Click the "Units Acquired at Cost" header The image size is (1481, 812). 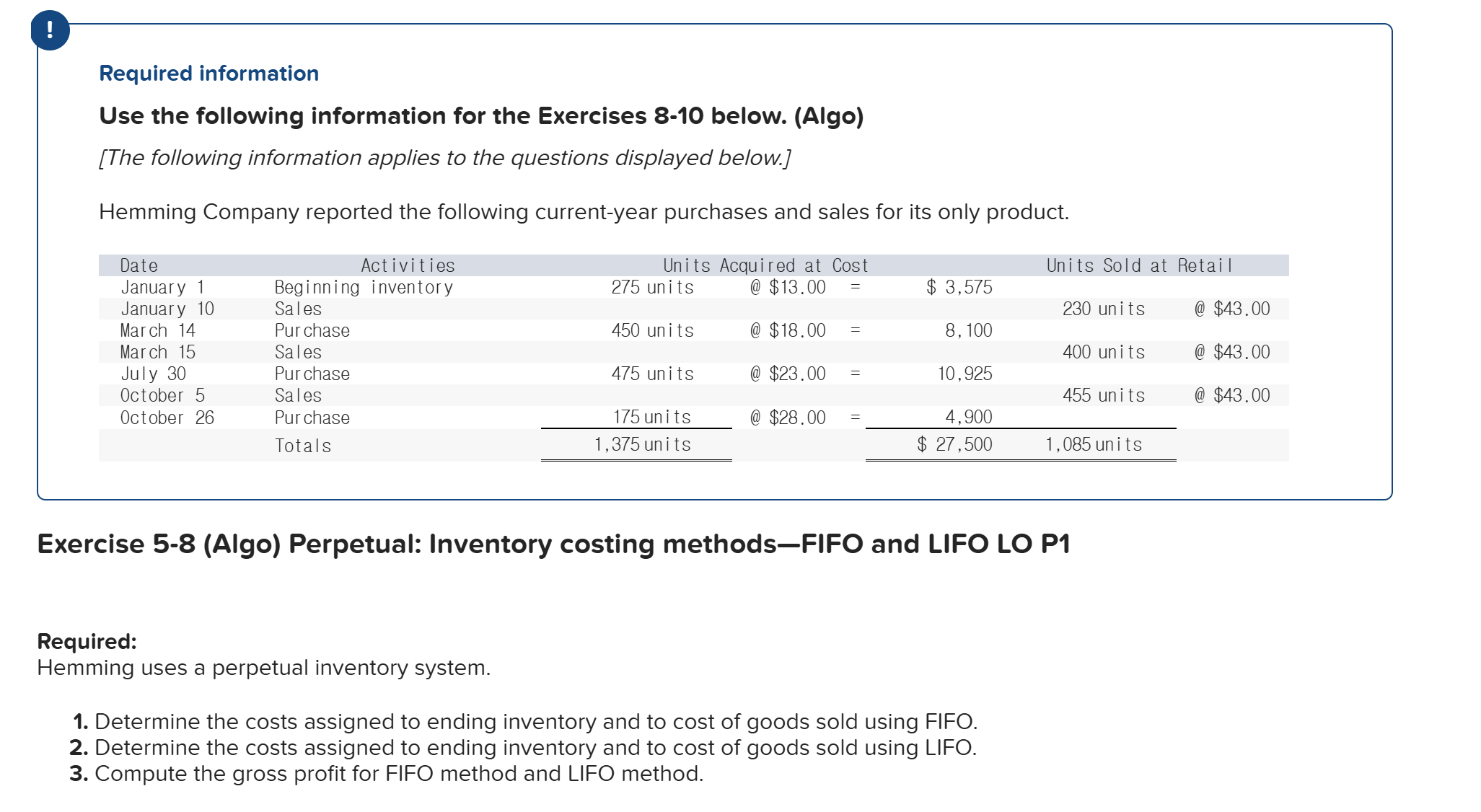coord(765,265)
